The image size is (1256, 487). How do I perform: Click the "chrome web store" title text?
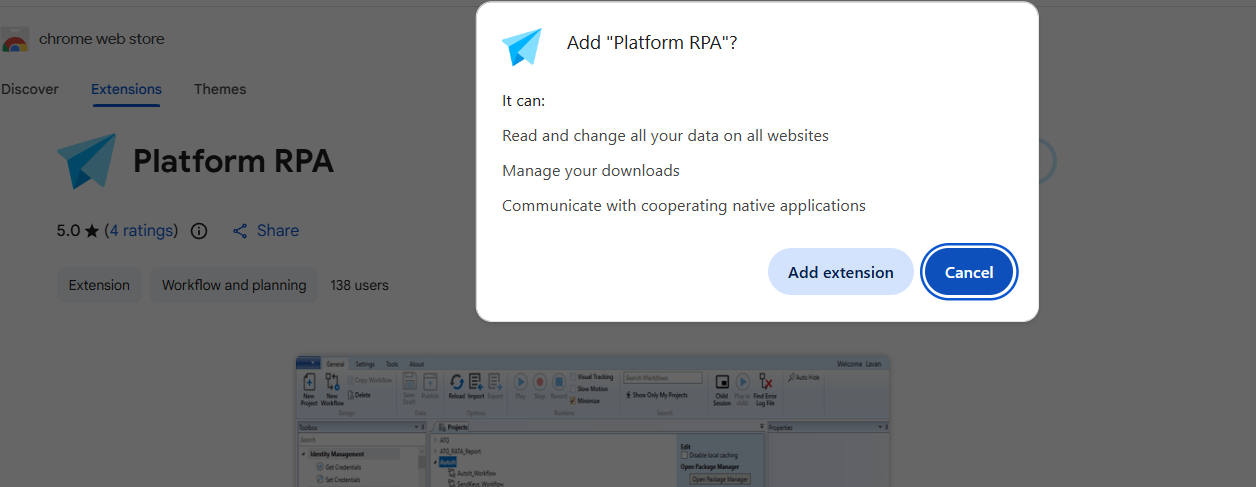(102, 39)
